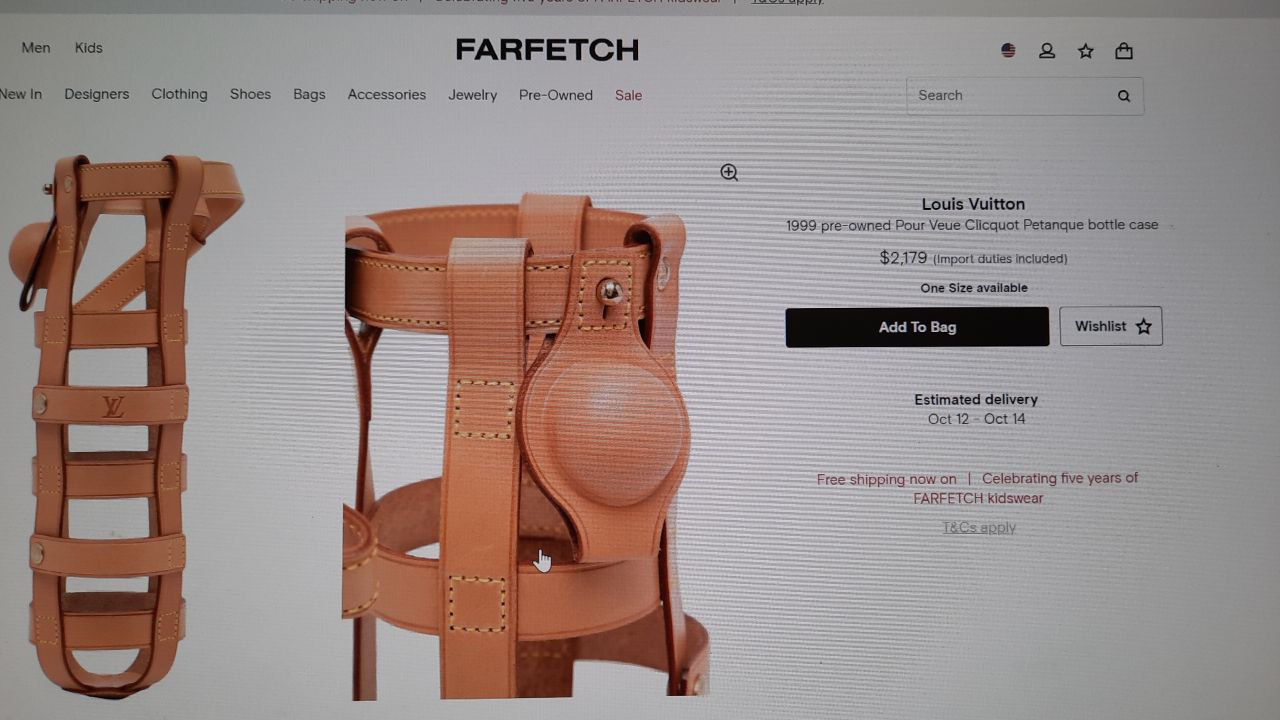
Task: Zoom product image with magnifier icon
Action: tap(730, 173)
